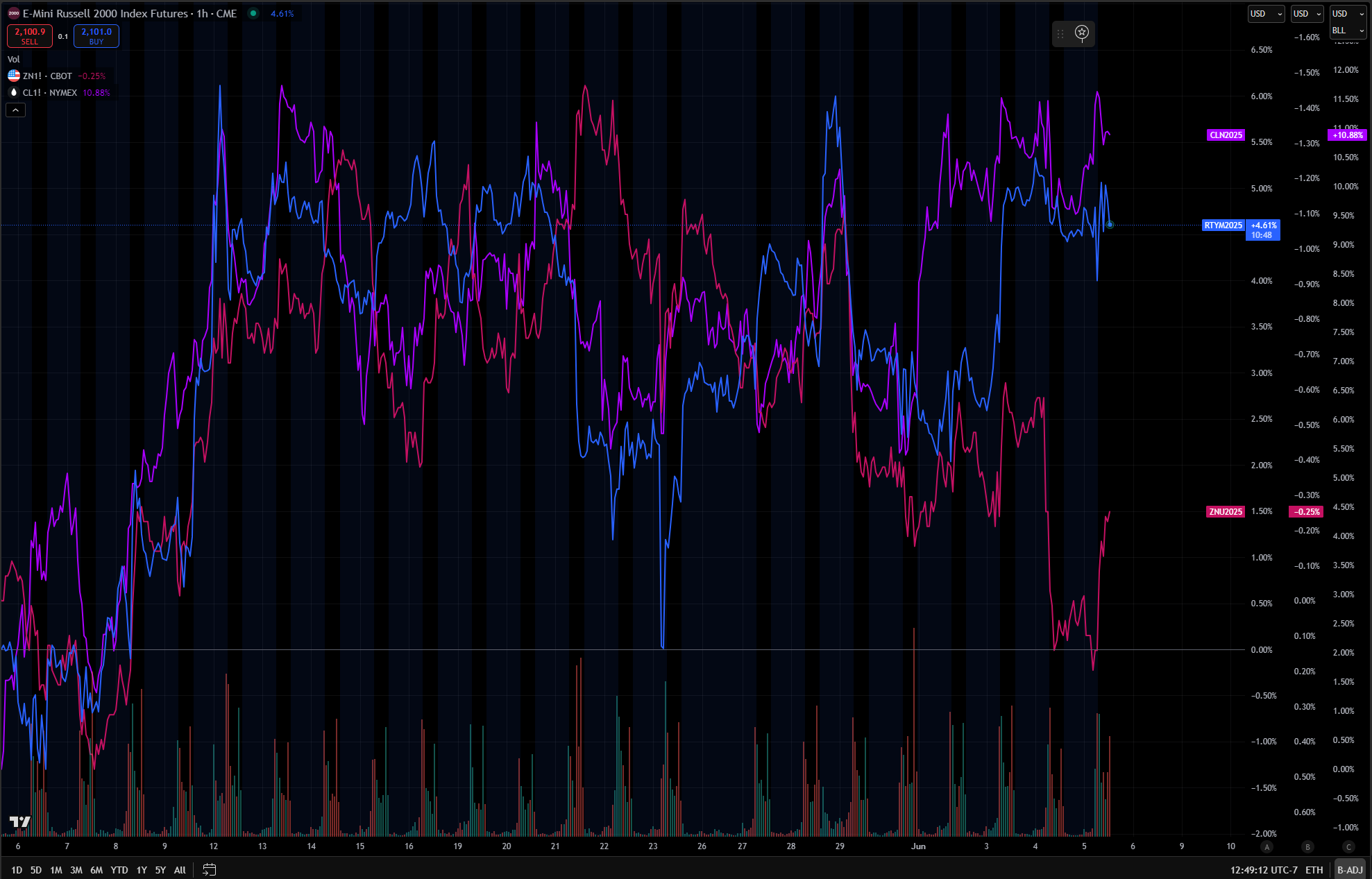Viewport: 1372px width, 879px height.
Task: Click the green market status dot
Action: pyautogui.click(x=253, y=13)
